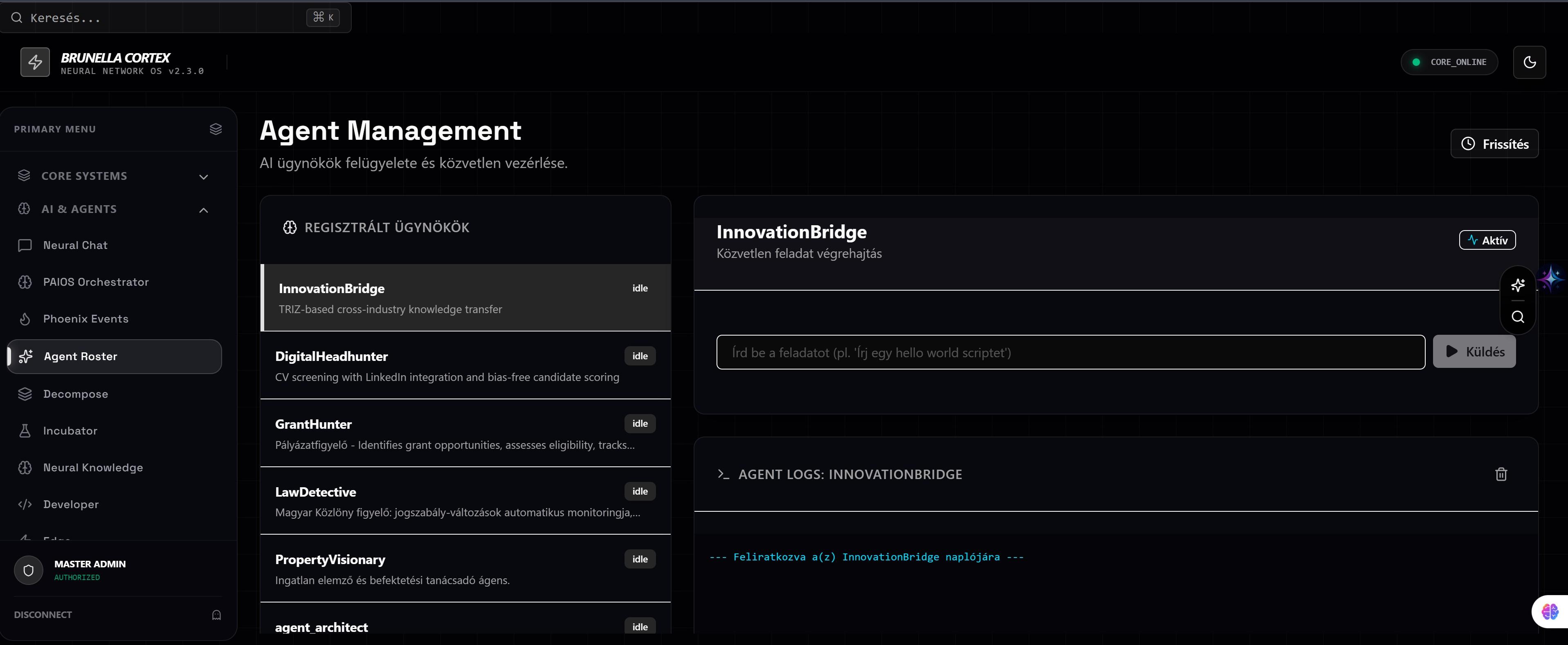The image size is (1568, 645).
Task: Clear agent logs with trash icon
Action: pyautogui.click(x=1501, y=474)
